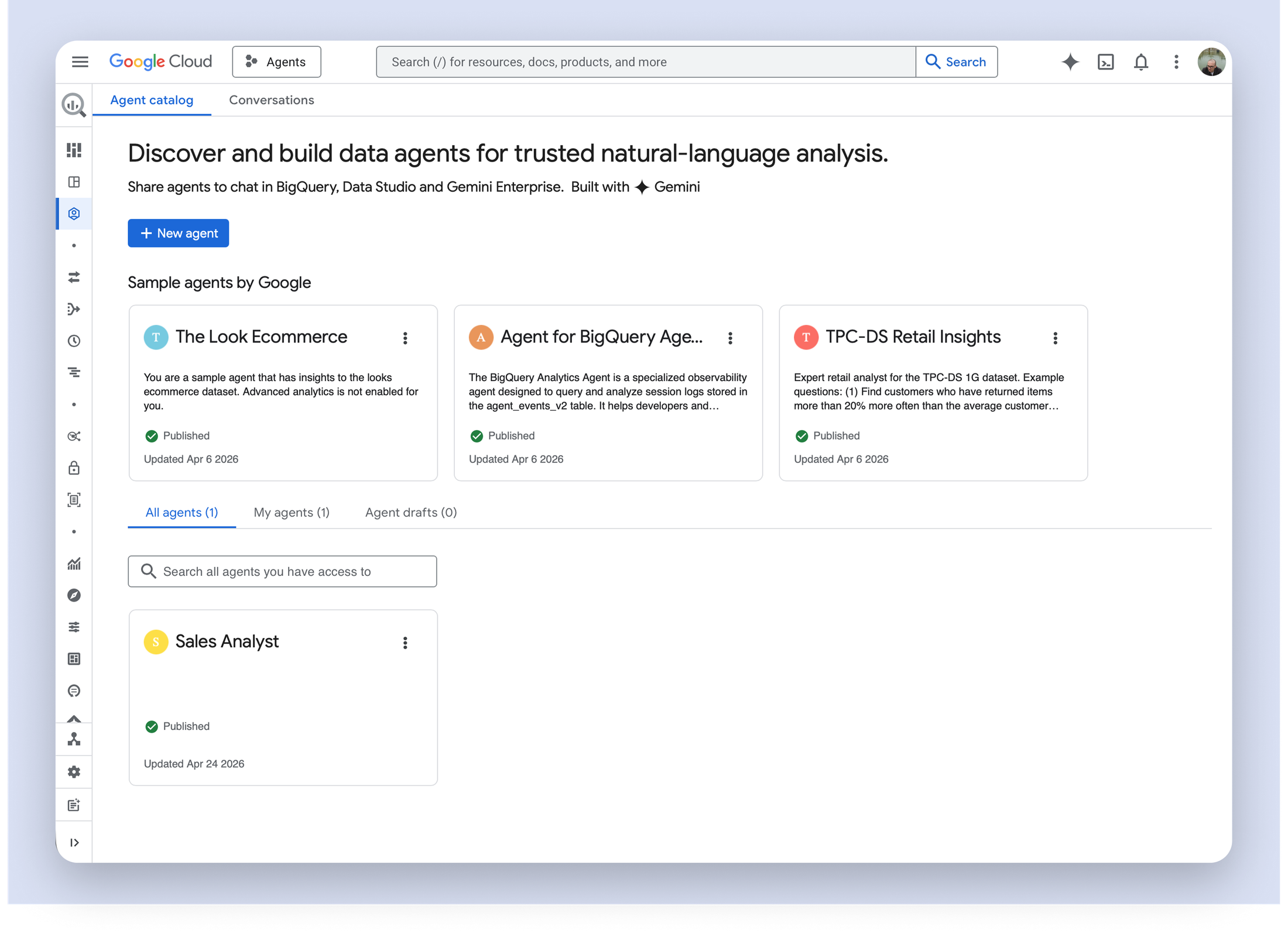Open Agent for BigQuery Age... card
This screenshot has width=1288, height=937.
[x=608, y=393]
